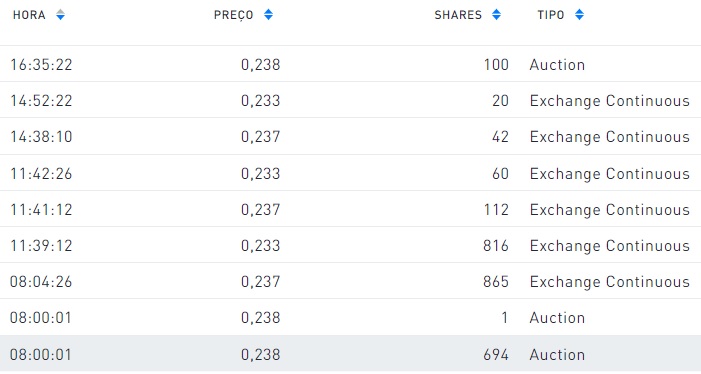701x374 pixels.
Task: Select the 14:38:10 trade row
Action: pyautogui.click(x=350, y=136)
